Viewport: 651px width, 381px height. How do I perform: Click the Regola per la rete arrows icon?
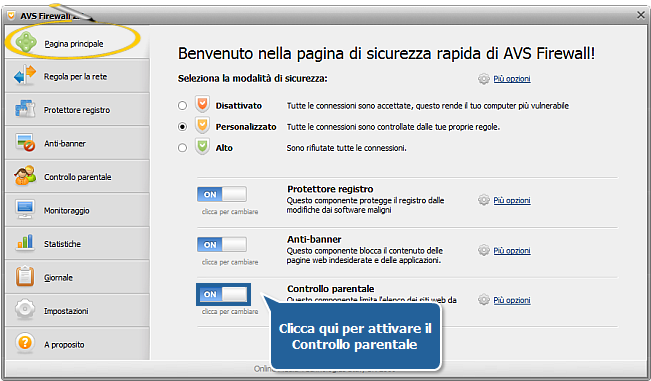(x=24, y=76)
